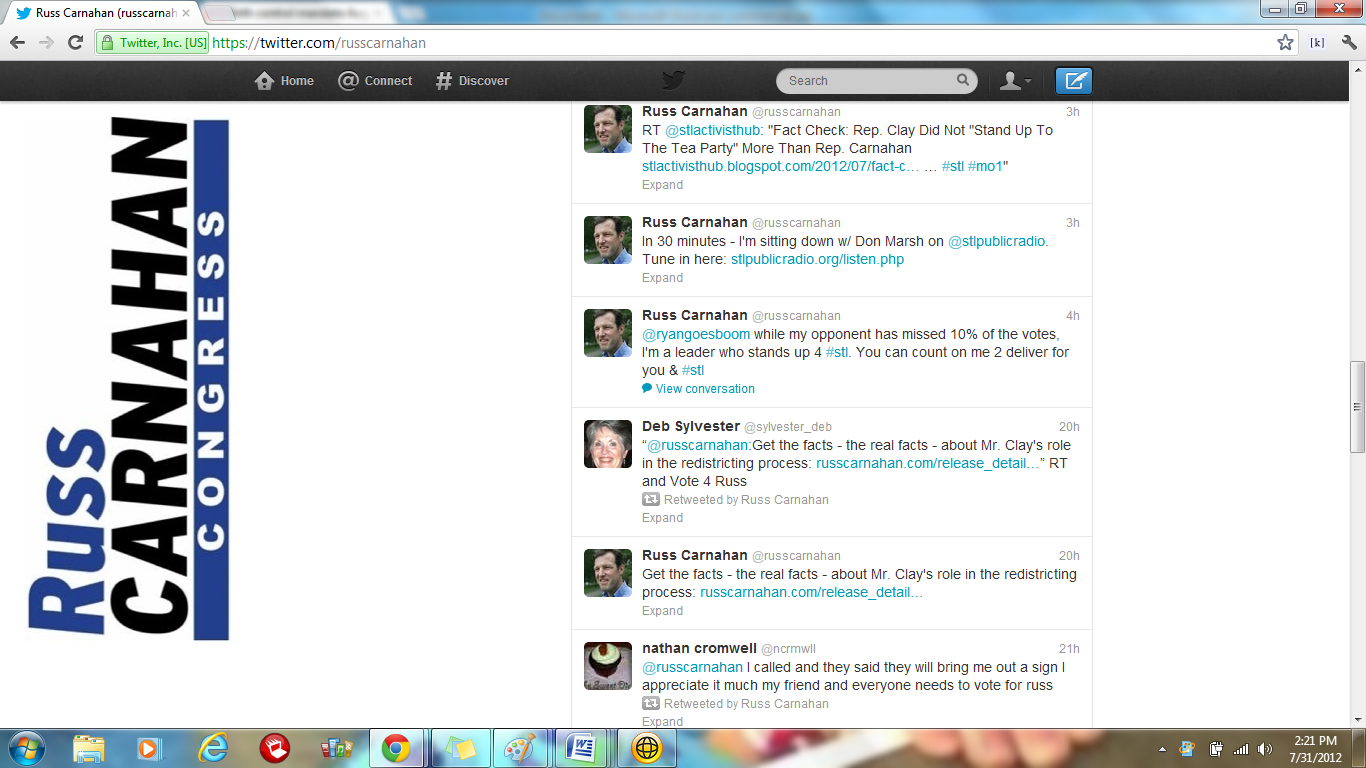Viewport: 1366px width, 768px height.
Task: Click the Chrome taskbar icon
Action: click(396, 748)
